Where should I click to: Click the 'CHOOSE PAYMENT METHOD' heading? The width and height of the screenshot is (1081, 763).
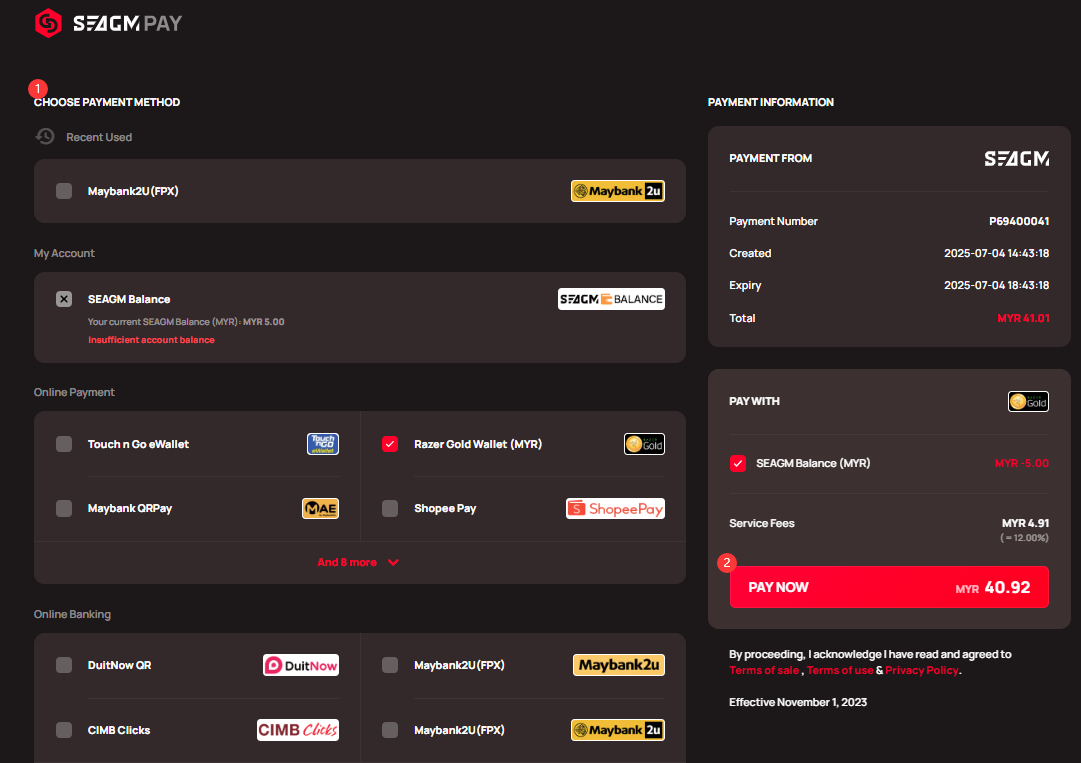point(107,102)
